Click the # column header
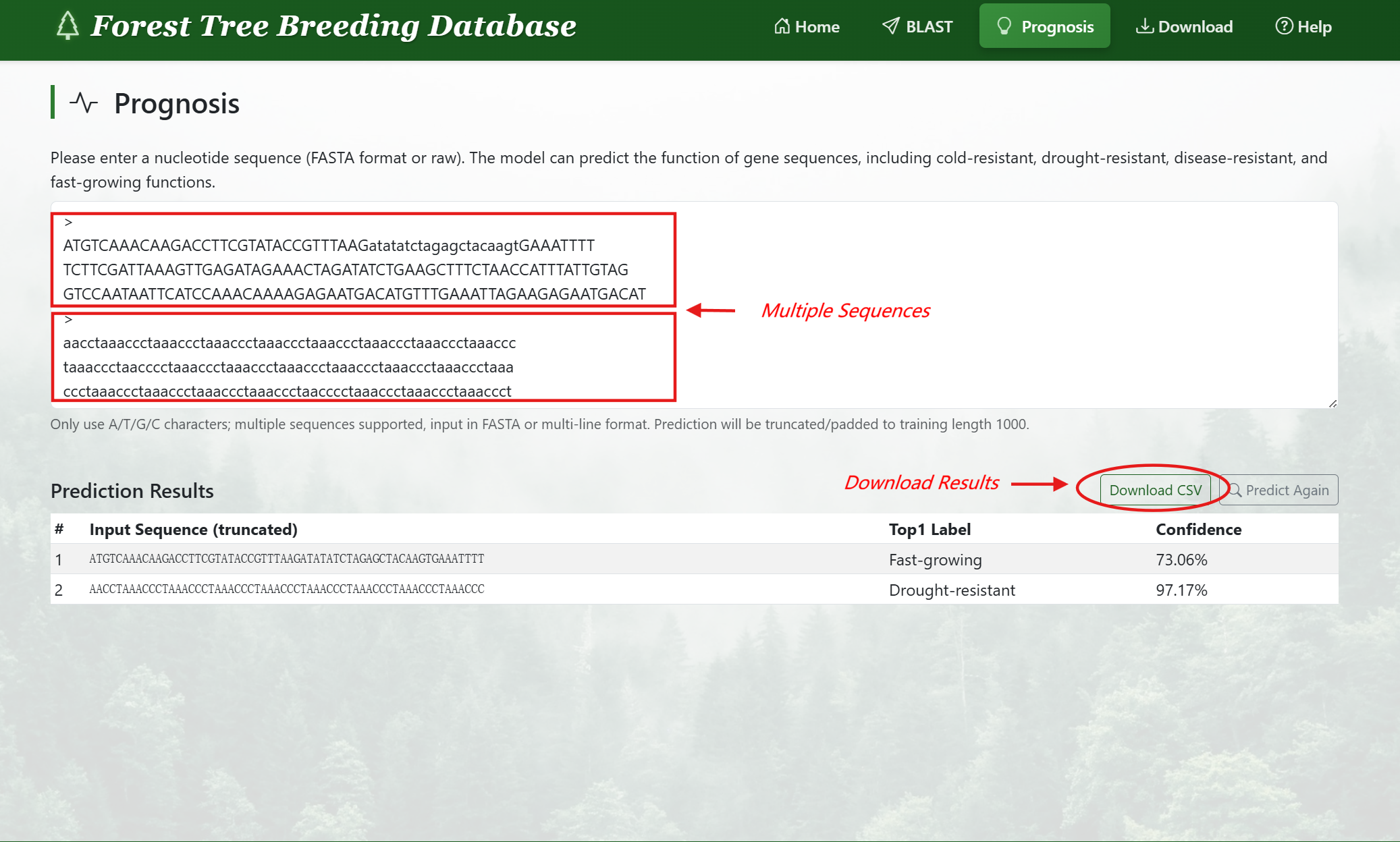This screenshot has height=842, width=1400. (x=59, y=530)
